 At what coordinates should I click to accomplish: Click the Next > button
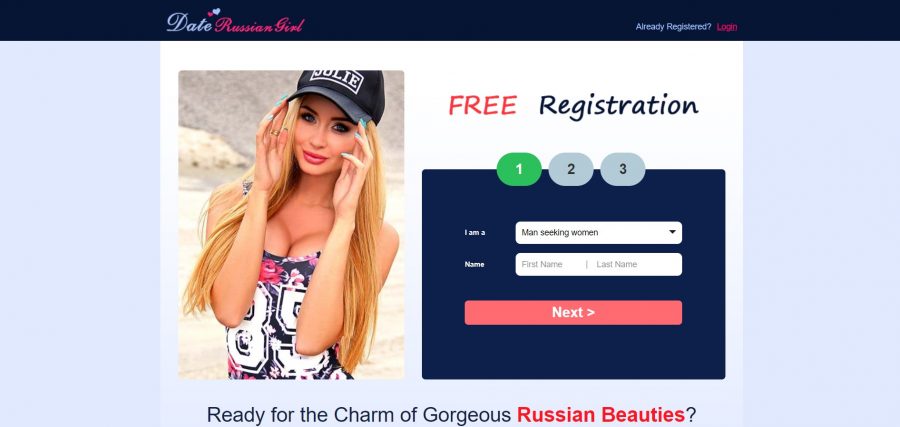point(573,312)
